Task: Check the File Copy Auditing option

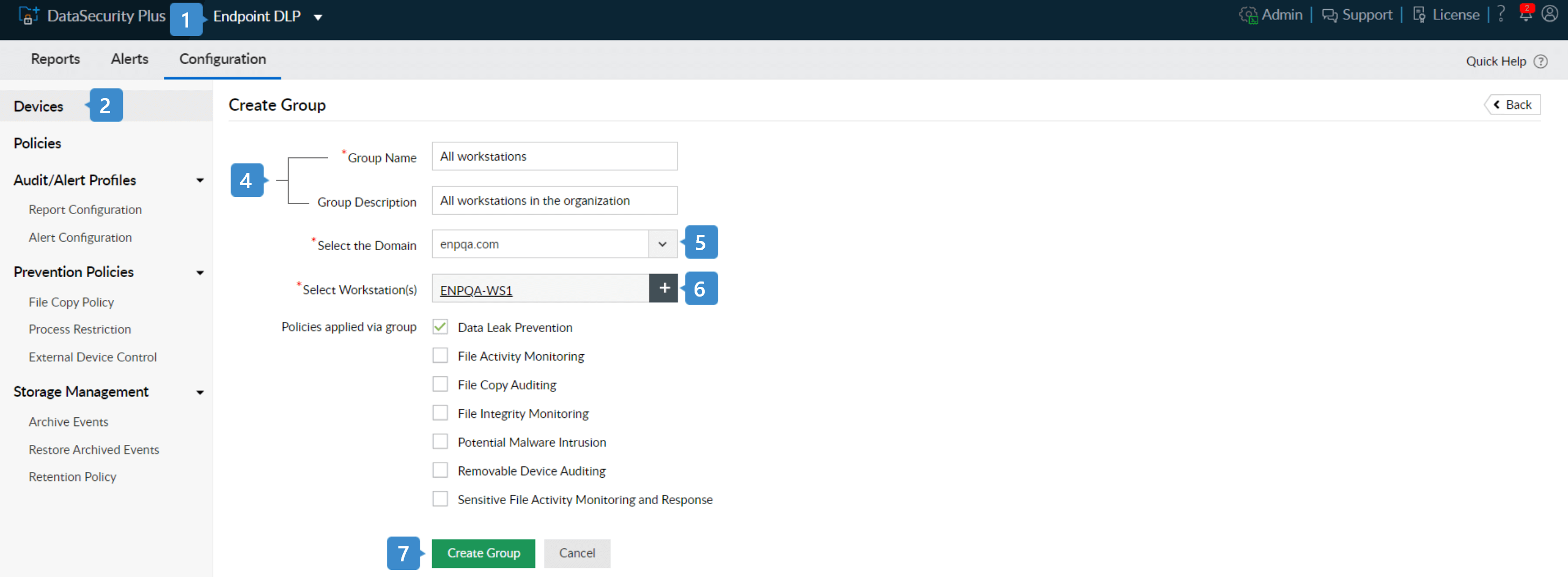Action: pos(440,384)
